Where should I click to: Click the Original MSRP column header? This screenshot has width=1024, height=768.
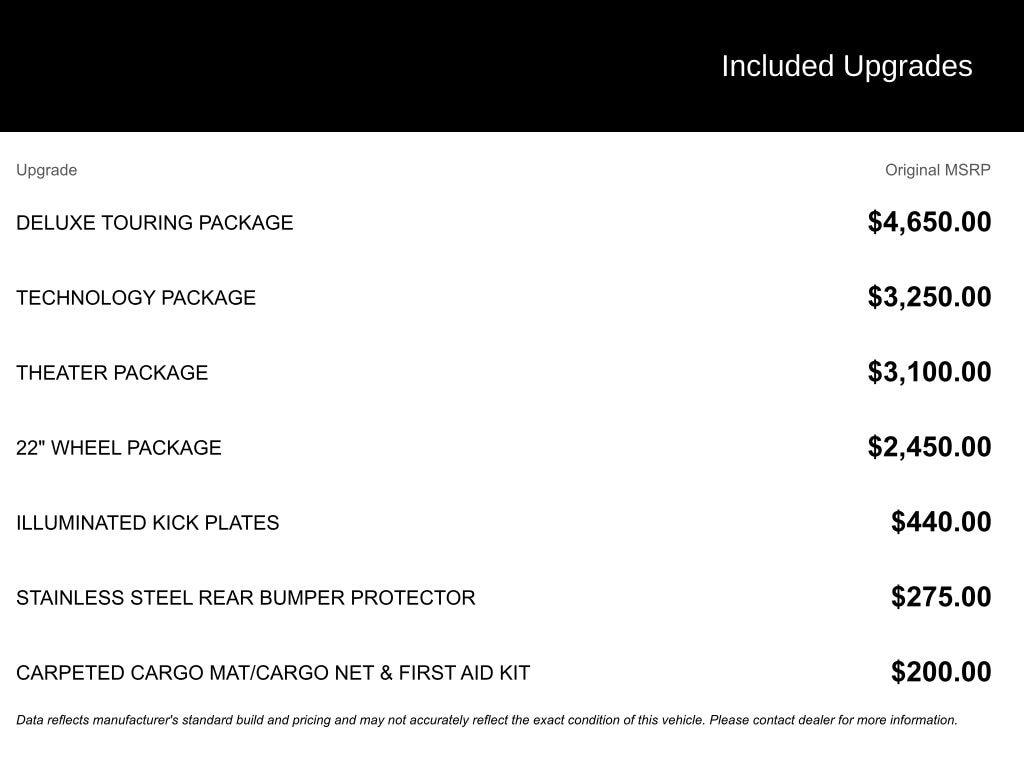[937, 170]
